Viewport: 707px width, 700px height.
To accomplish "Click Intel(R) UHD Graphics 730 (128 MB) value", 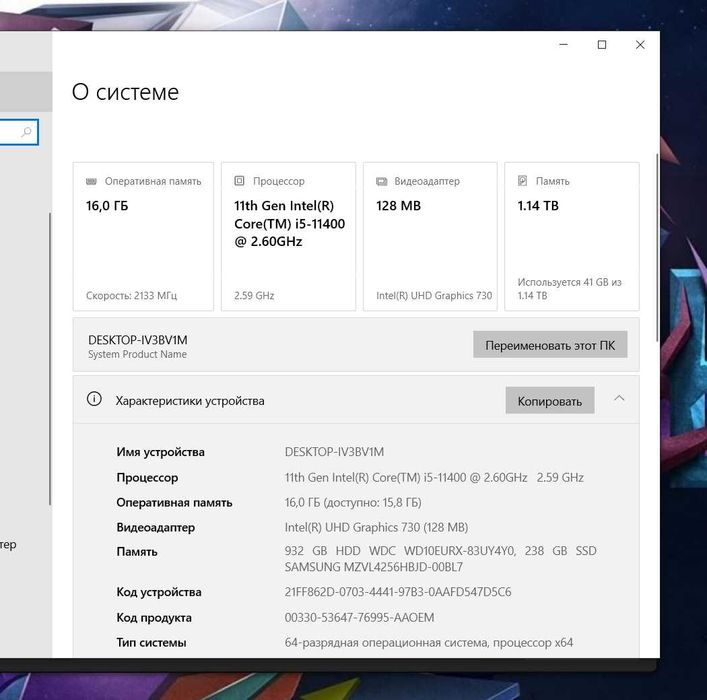I will pyautogui.click(x=376, y=527).
